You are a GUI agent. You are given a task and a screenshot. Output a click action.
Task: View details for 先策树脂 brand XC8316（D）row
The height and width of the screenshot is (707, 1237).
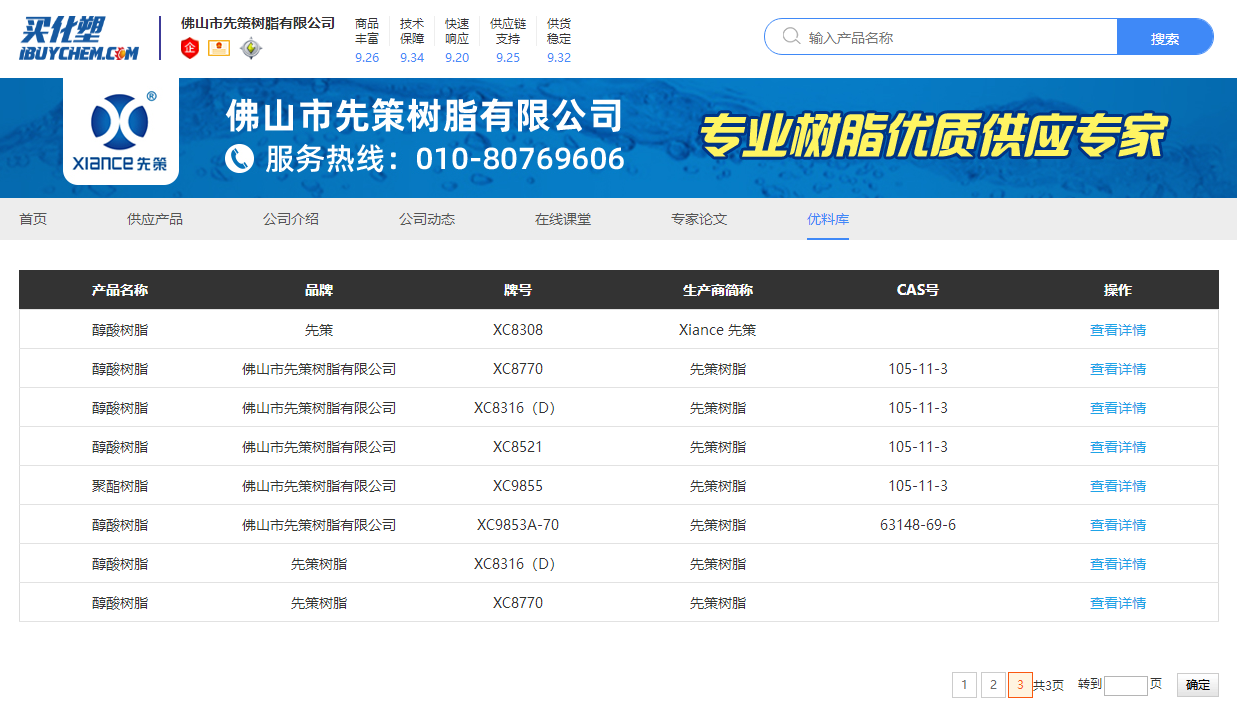(x=1118, y=564)
